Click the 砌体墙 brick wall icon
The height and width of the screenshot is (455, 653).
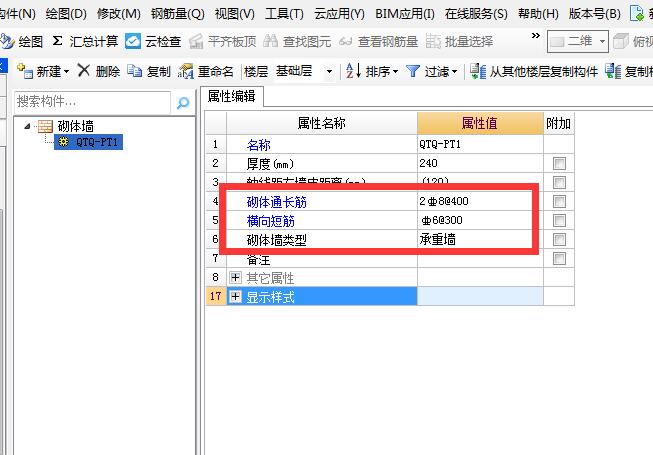tap(45, 126)
